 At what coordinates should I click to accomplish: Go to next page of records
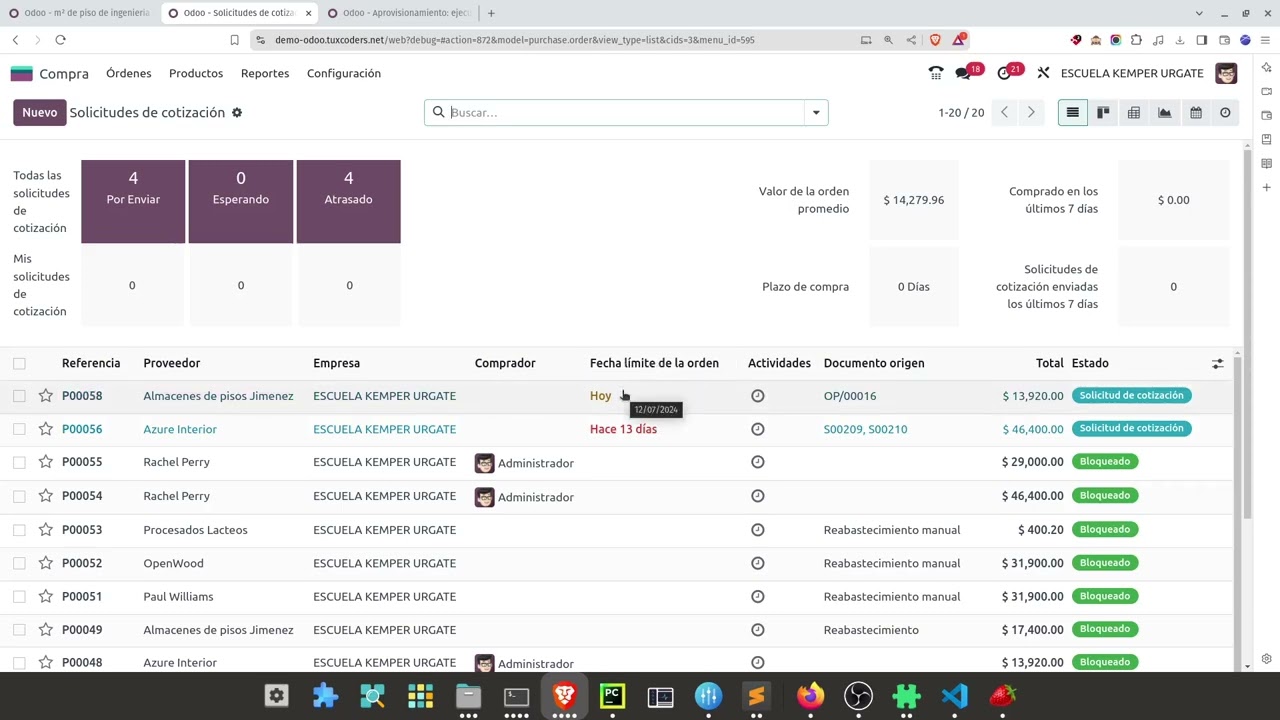point(1031,113)
